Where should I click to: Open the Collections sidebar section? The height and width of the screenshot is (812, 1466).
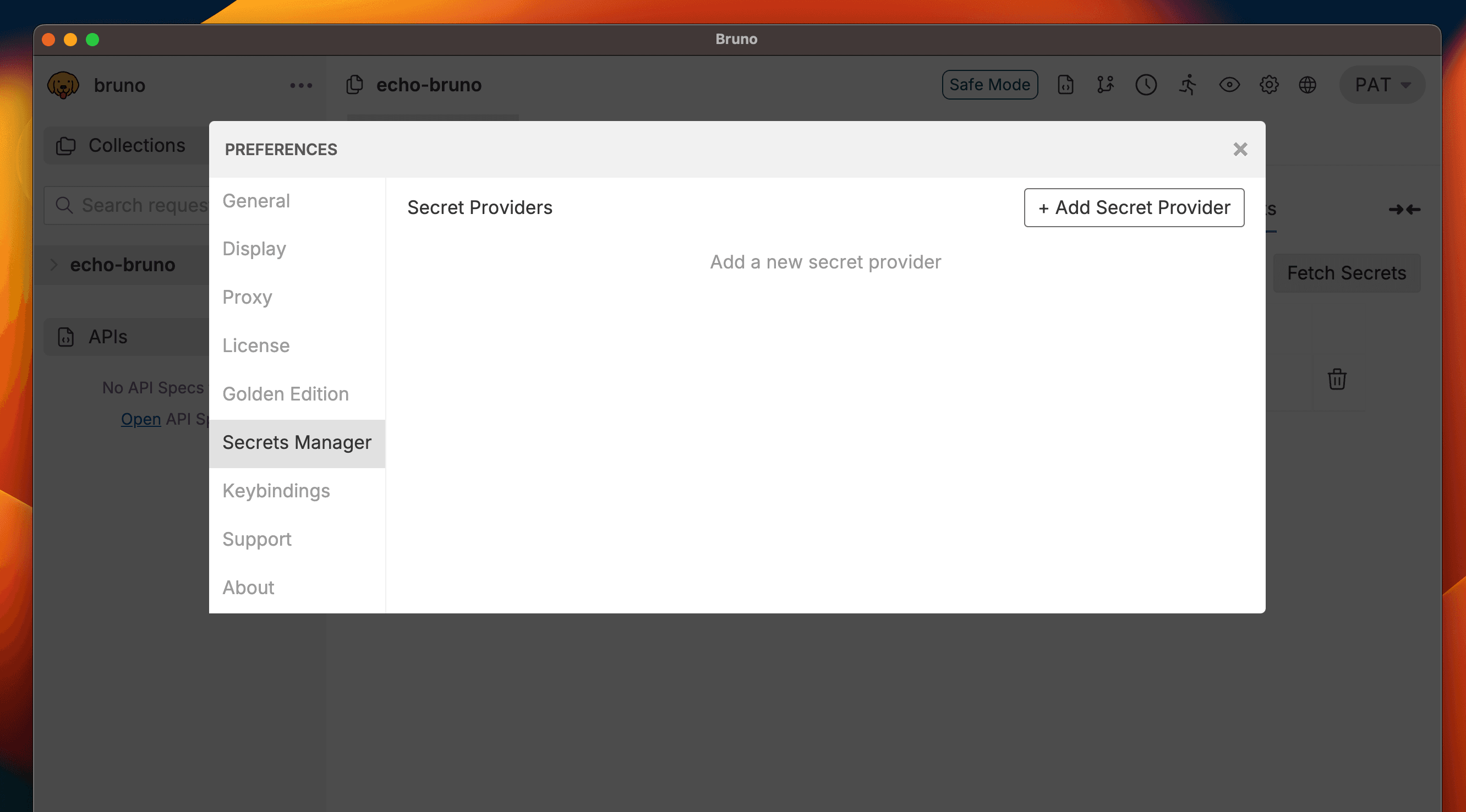(127, 146)
